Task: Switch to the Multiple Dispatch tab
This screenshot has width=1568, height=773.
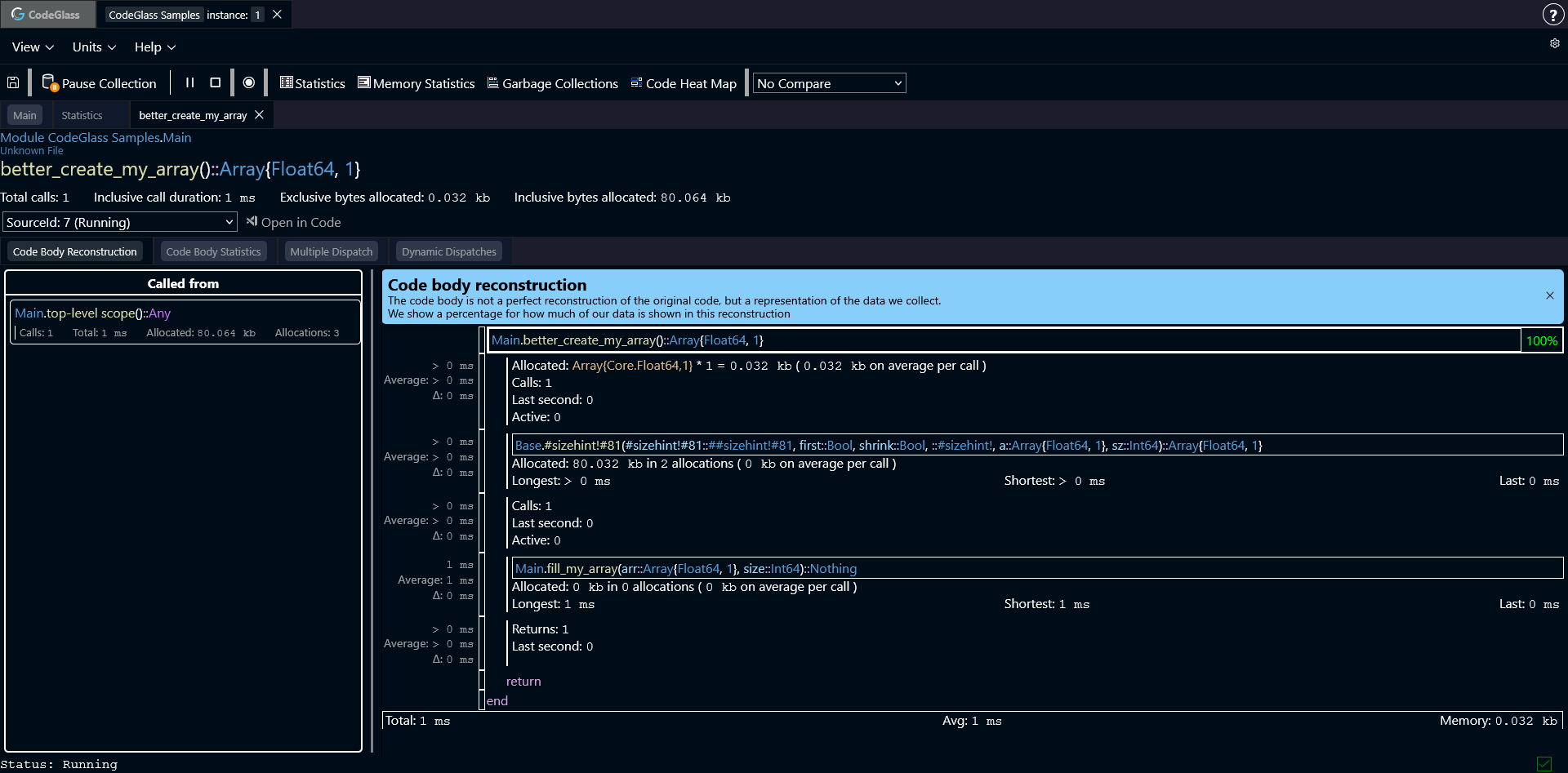Action: coord(331,251)
